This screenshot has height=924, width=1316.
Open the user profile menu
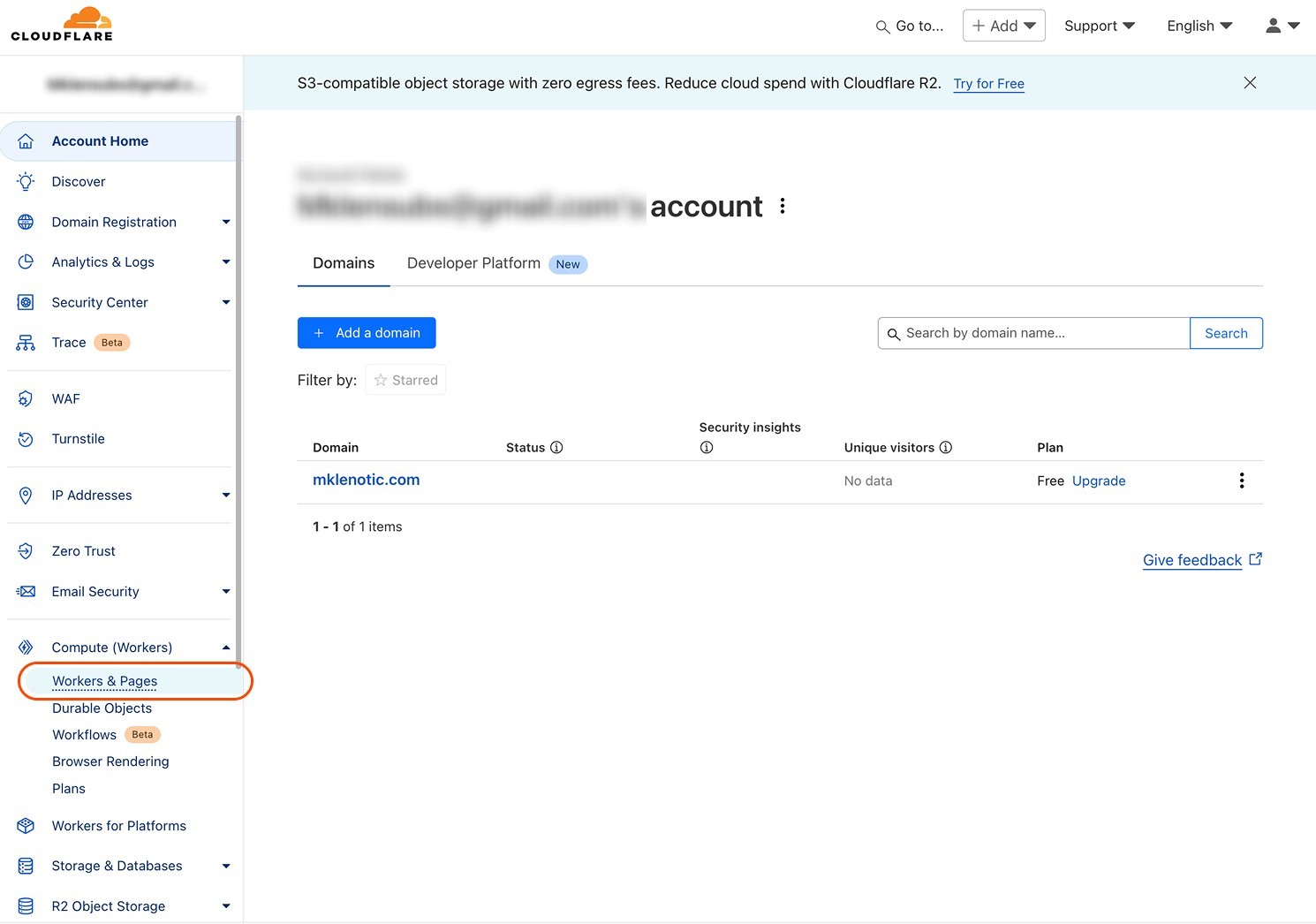(1282, 26)
